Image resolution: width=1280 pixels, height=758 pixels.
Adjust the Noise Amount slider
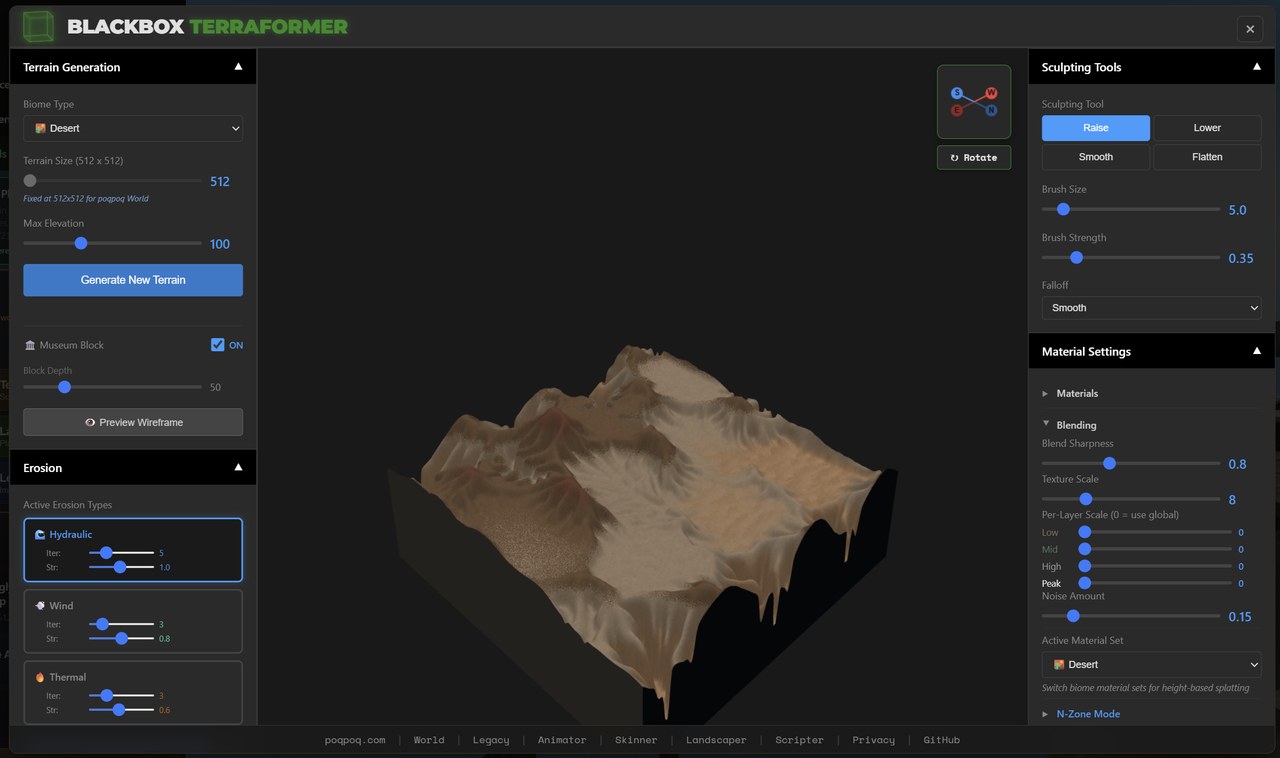1131,616
